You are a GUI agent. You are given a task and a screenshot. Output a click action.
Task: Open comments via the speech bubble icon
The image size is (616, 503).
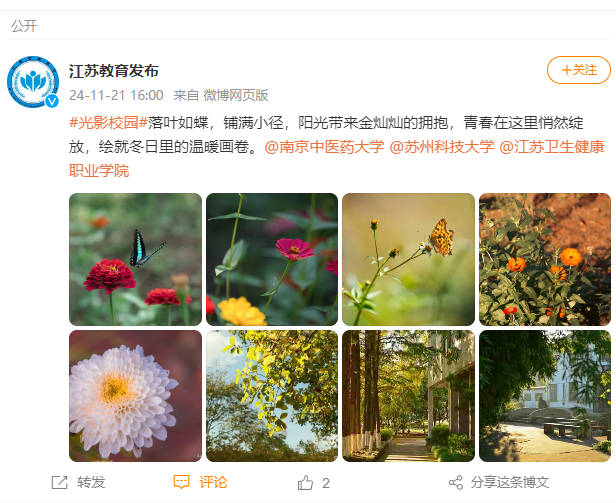[x=181, y=482]
